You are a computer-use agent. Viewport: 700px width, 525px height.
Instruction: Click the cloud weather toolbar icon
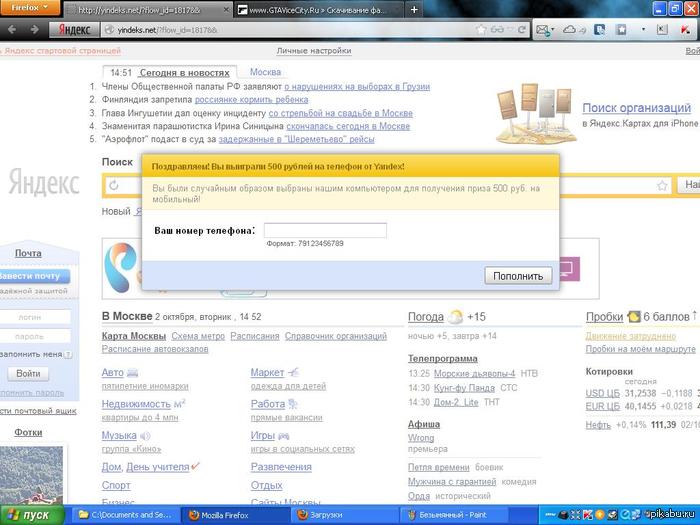click(x=570, y=30)
